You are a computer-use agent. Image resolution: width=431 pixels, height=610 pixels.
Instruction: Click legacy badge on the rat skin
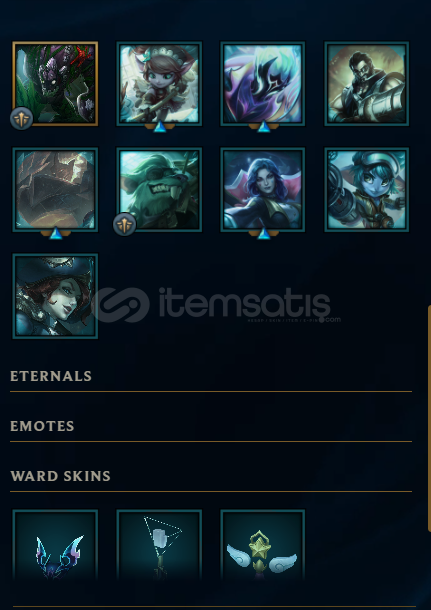coord(124,224)
